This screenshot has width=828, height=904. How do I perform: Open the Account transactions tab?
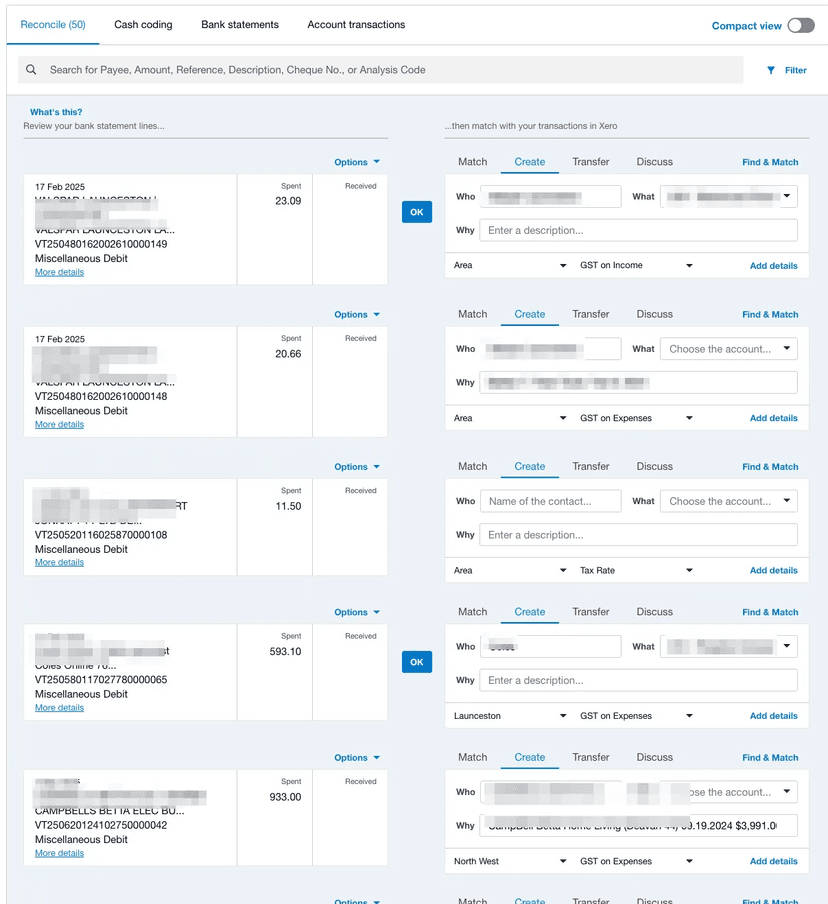(356, 24)
